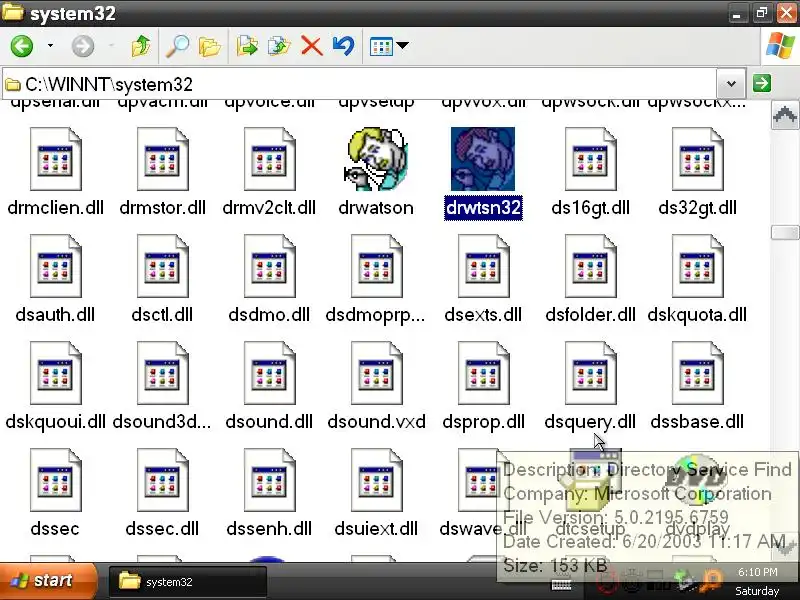
Task: Select the dssbase.dll file icon
Action: coord(697,373)
